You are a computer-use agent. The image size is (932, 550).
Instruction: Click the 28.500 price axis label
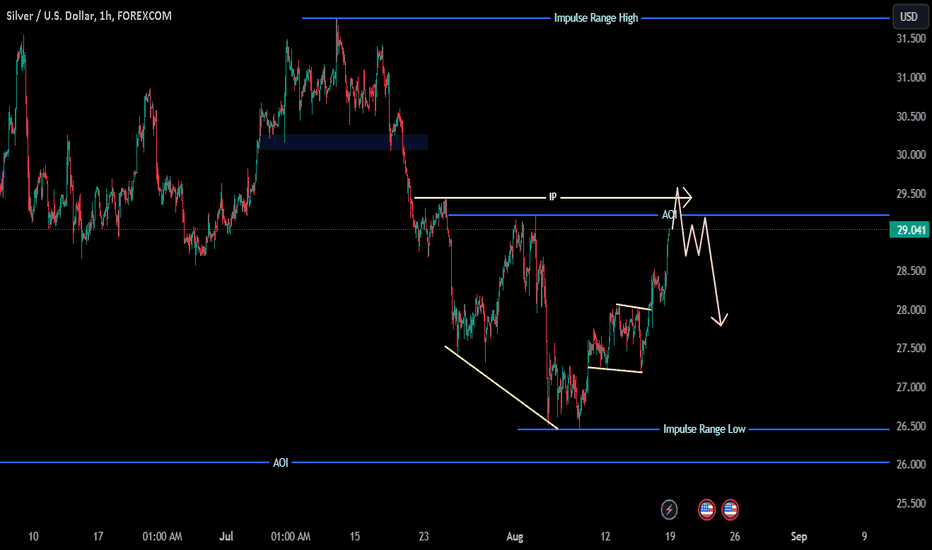910,271
